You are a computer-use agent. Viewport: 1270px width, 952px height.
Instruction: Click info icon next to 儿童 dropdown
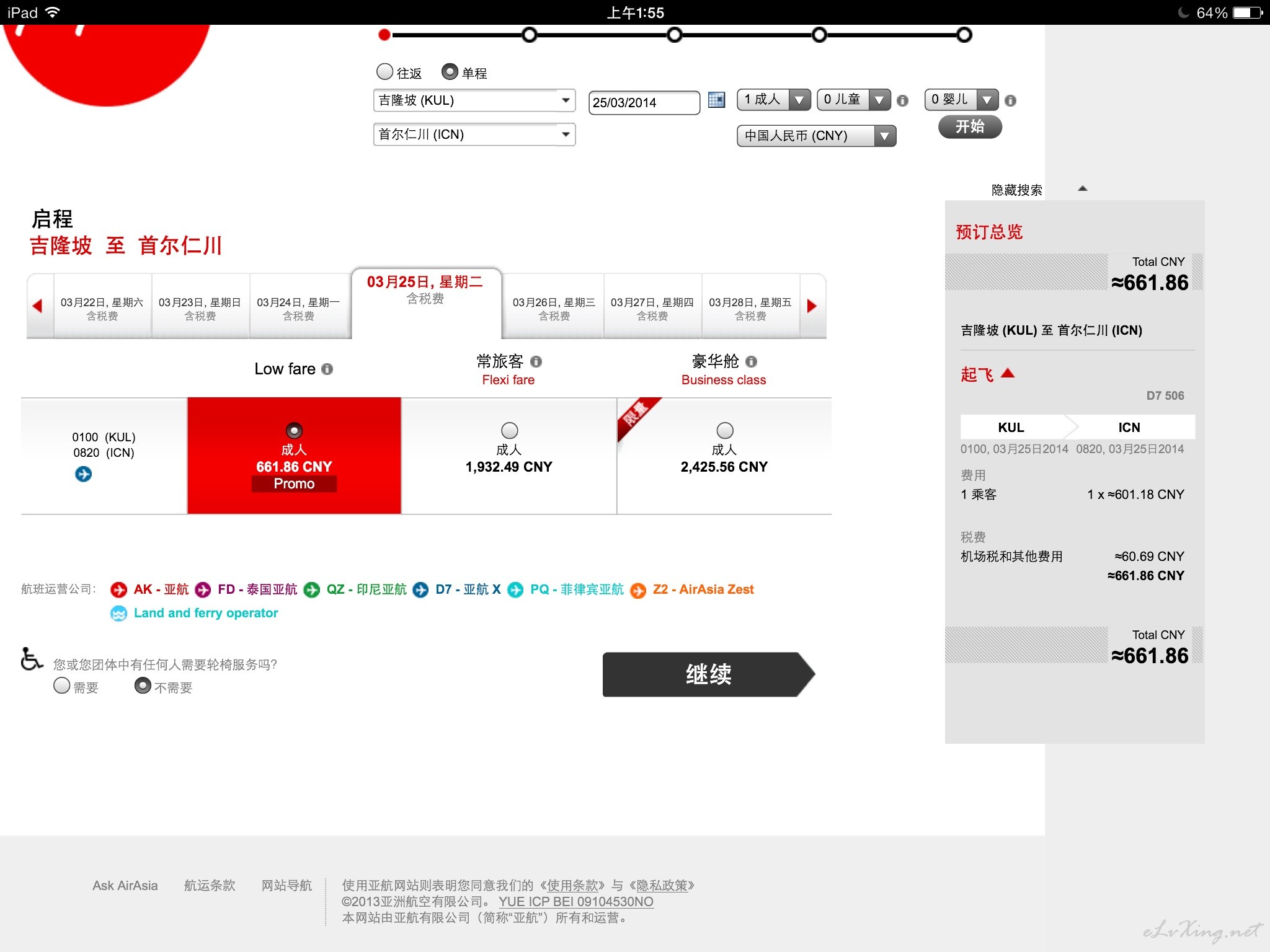902,100
